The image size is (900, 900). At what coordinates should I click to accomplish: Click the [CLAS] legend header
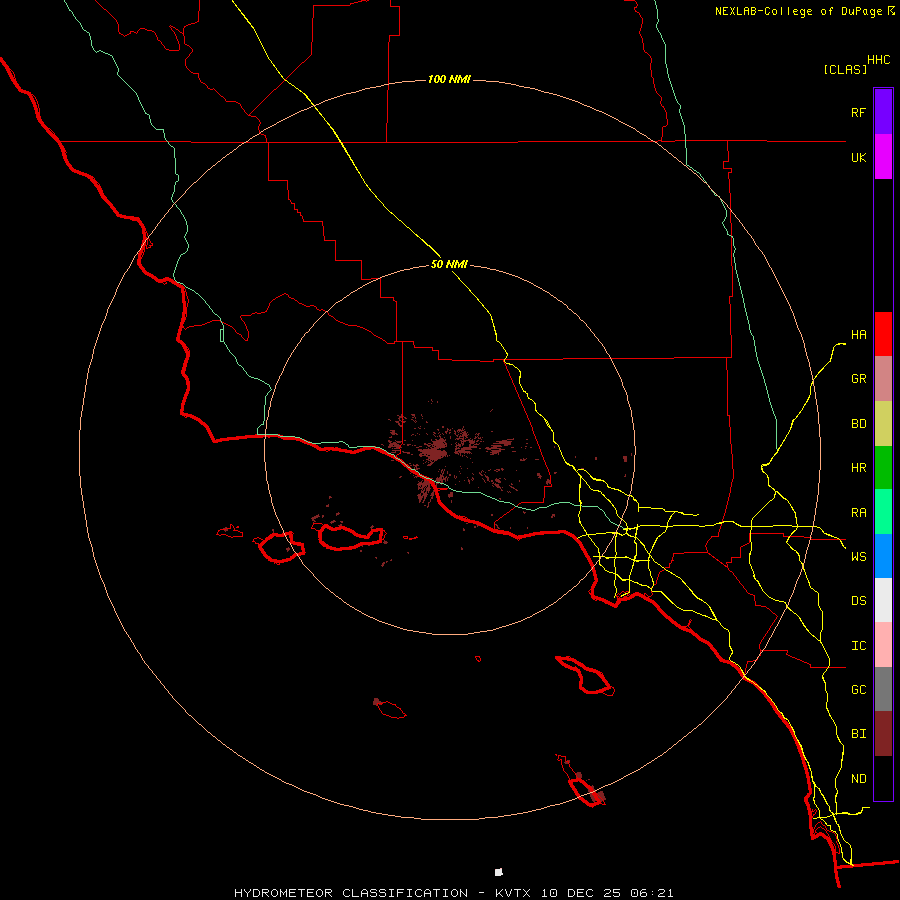click(845, 69)
